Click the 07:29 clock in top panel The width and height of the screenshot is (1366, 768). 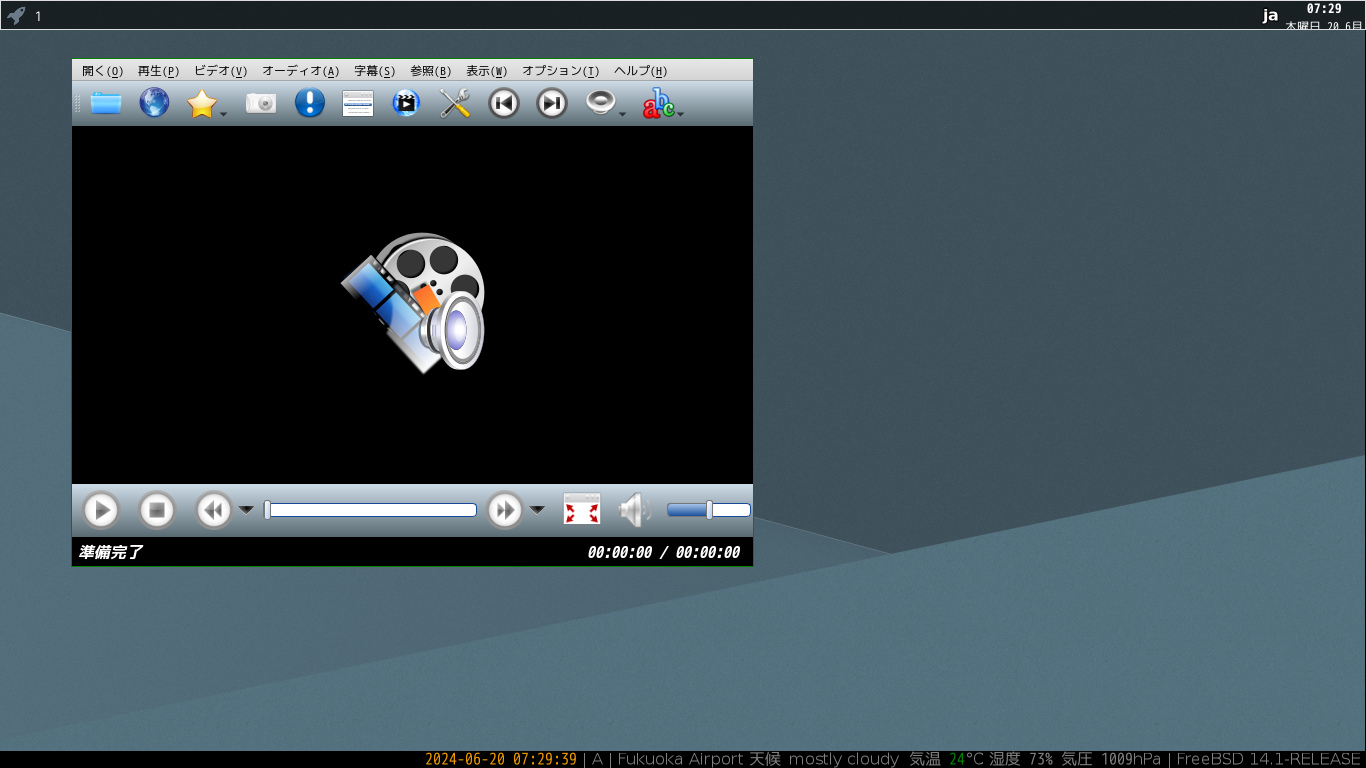point(1324,8)
